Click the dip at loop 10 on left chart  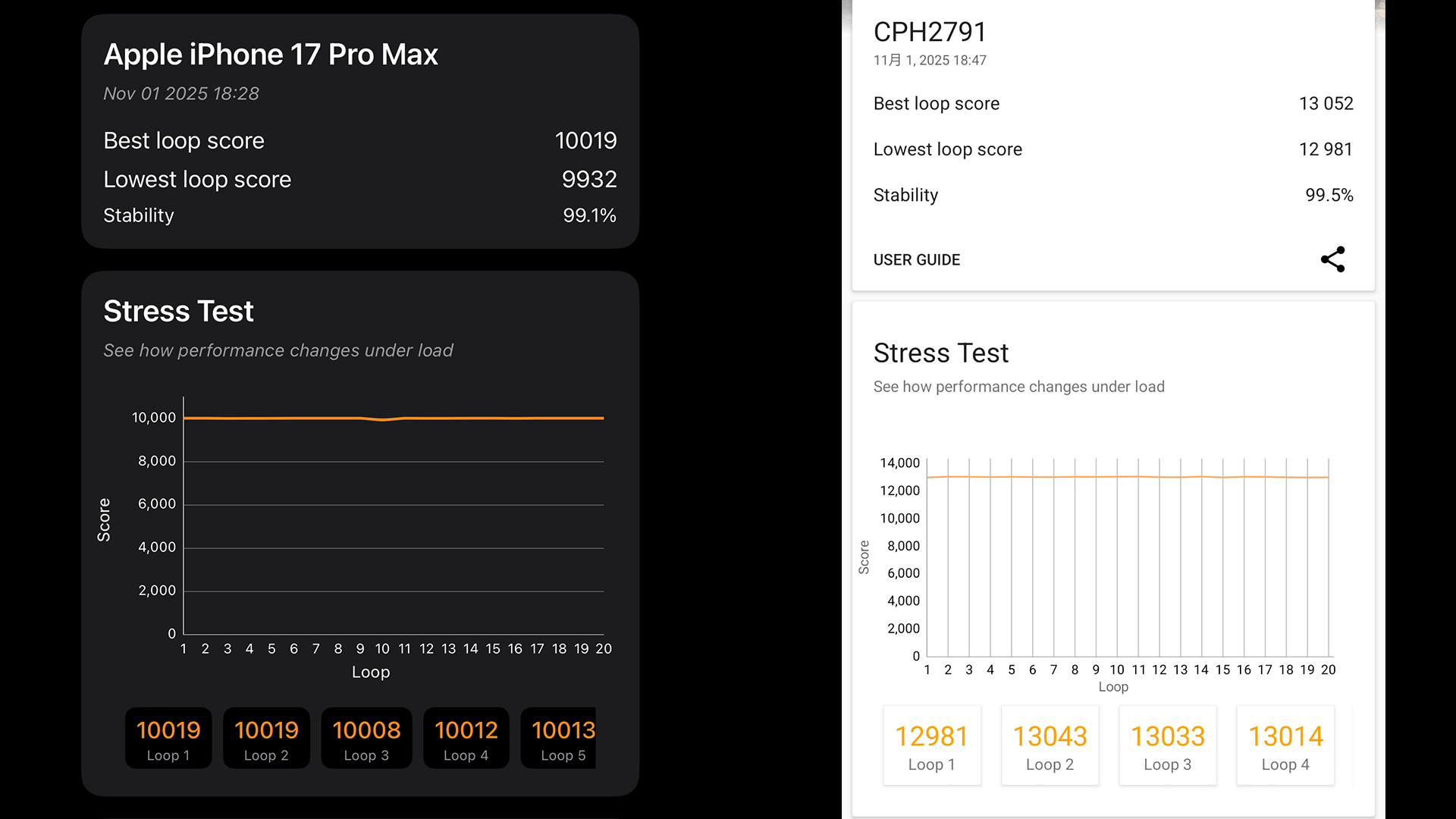[383, 419]
